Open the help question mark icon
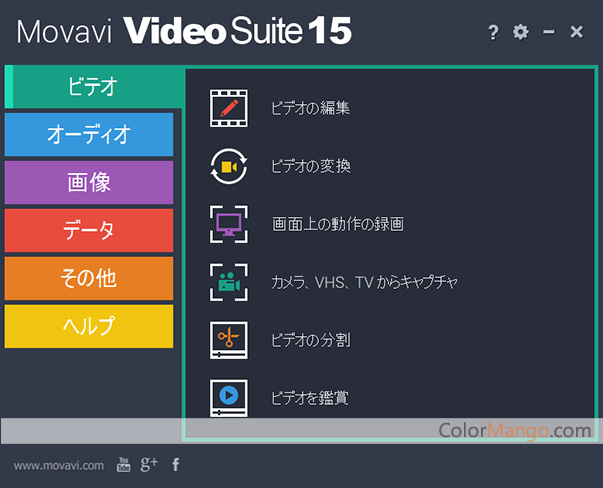The height and width of the screenshot is (488, 603). 493,32
